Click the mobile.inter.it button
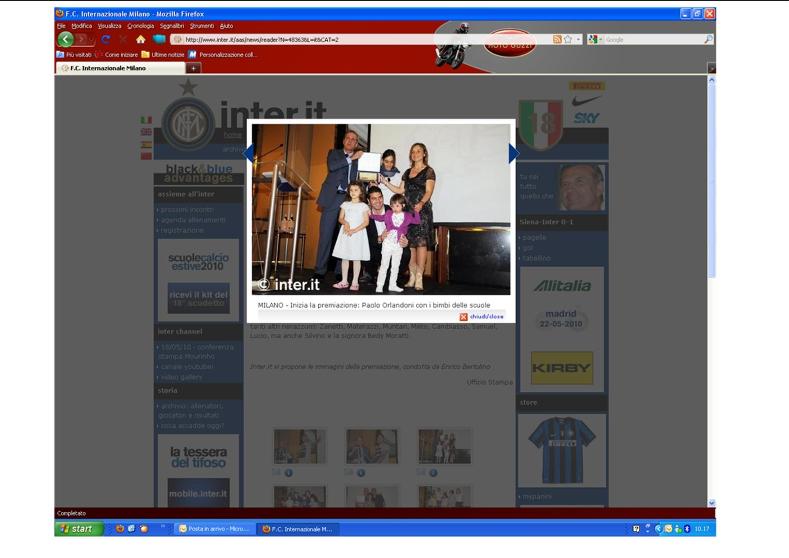789x558 pixels. [198, 493]
